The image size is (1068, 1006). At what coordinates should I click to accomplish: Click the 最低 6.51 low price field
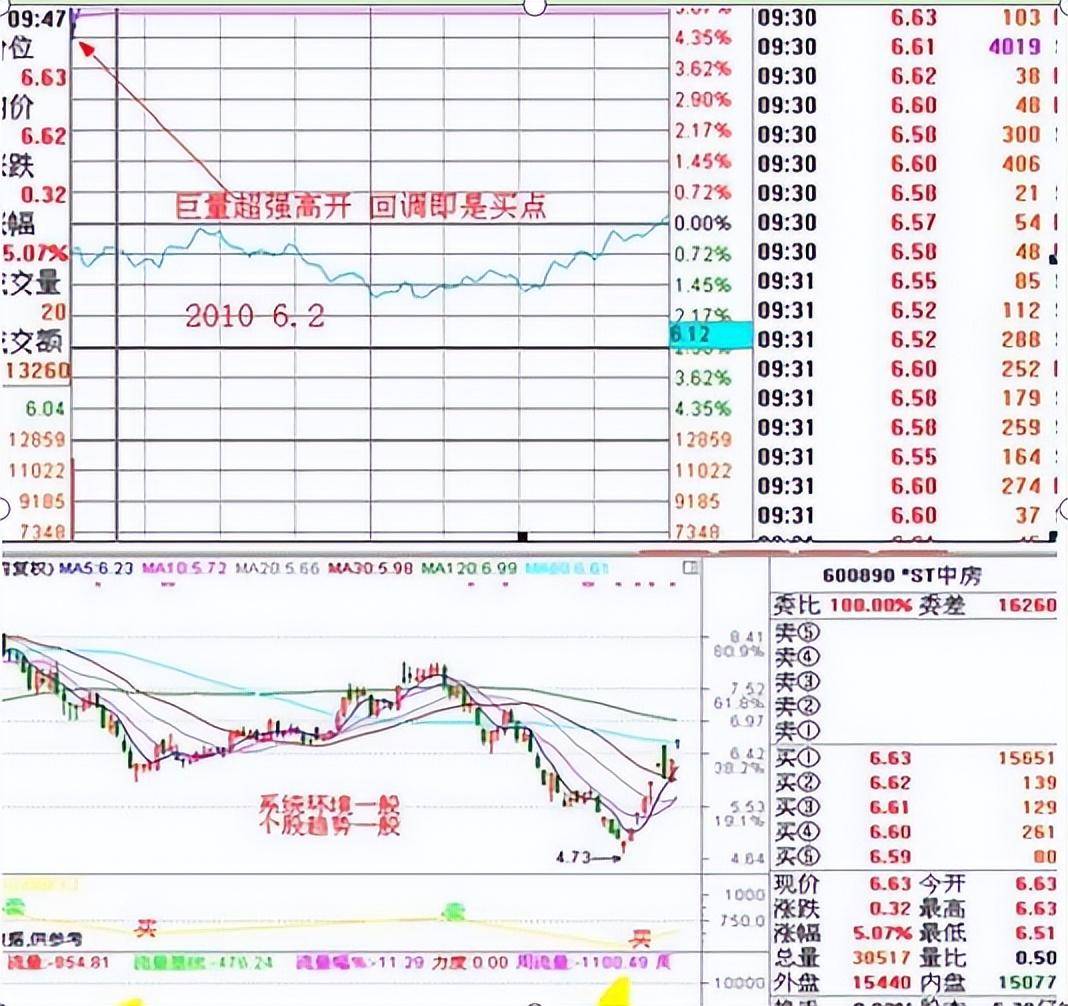988,932
